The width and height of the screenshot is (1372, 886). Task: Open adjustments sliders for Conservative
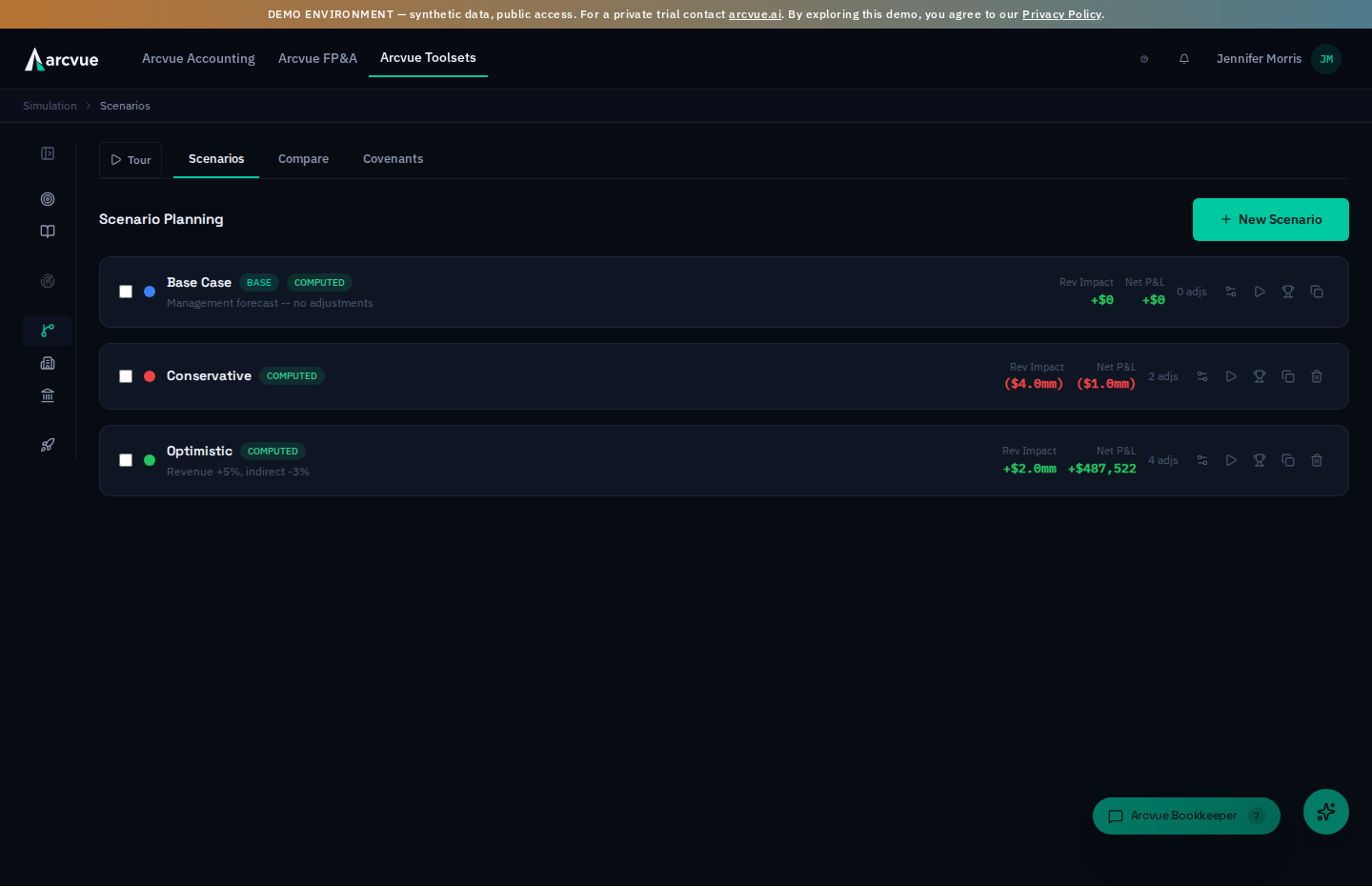point(1202,376)
